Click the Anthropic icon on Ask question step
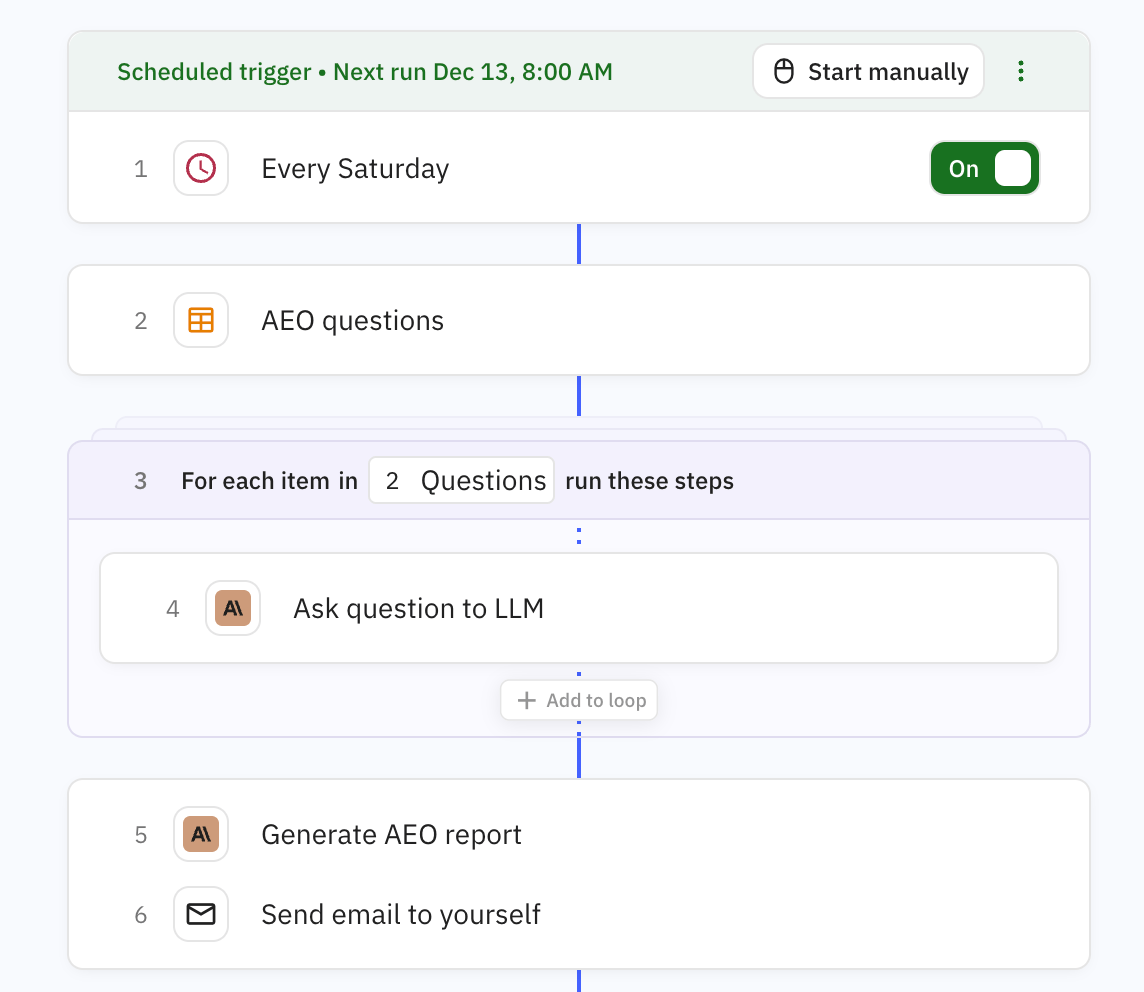 click(233, 608)
